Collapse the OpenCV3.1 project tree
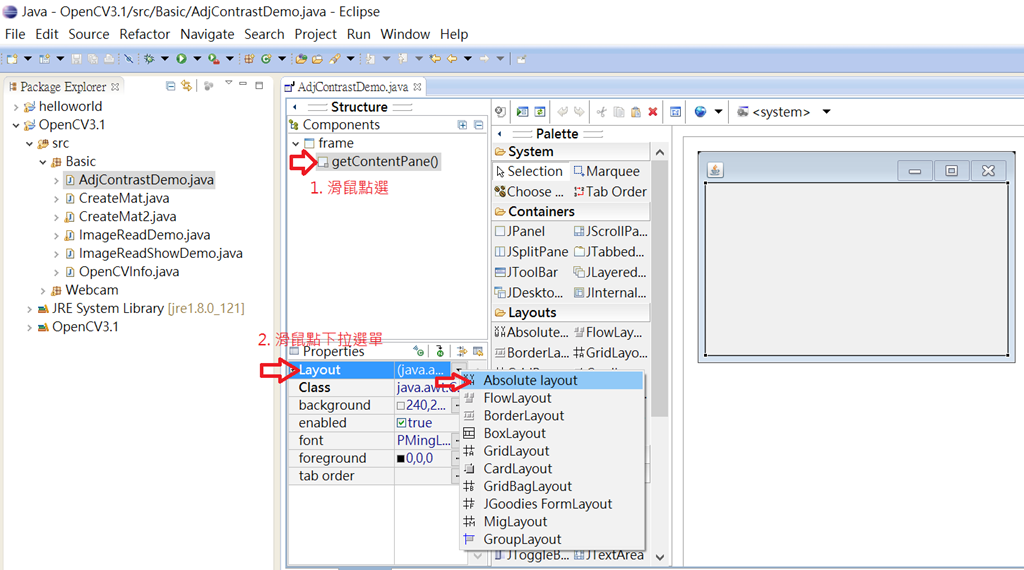Viewport: 1024px width, 570px height. 16,125
